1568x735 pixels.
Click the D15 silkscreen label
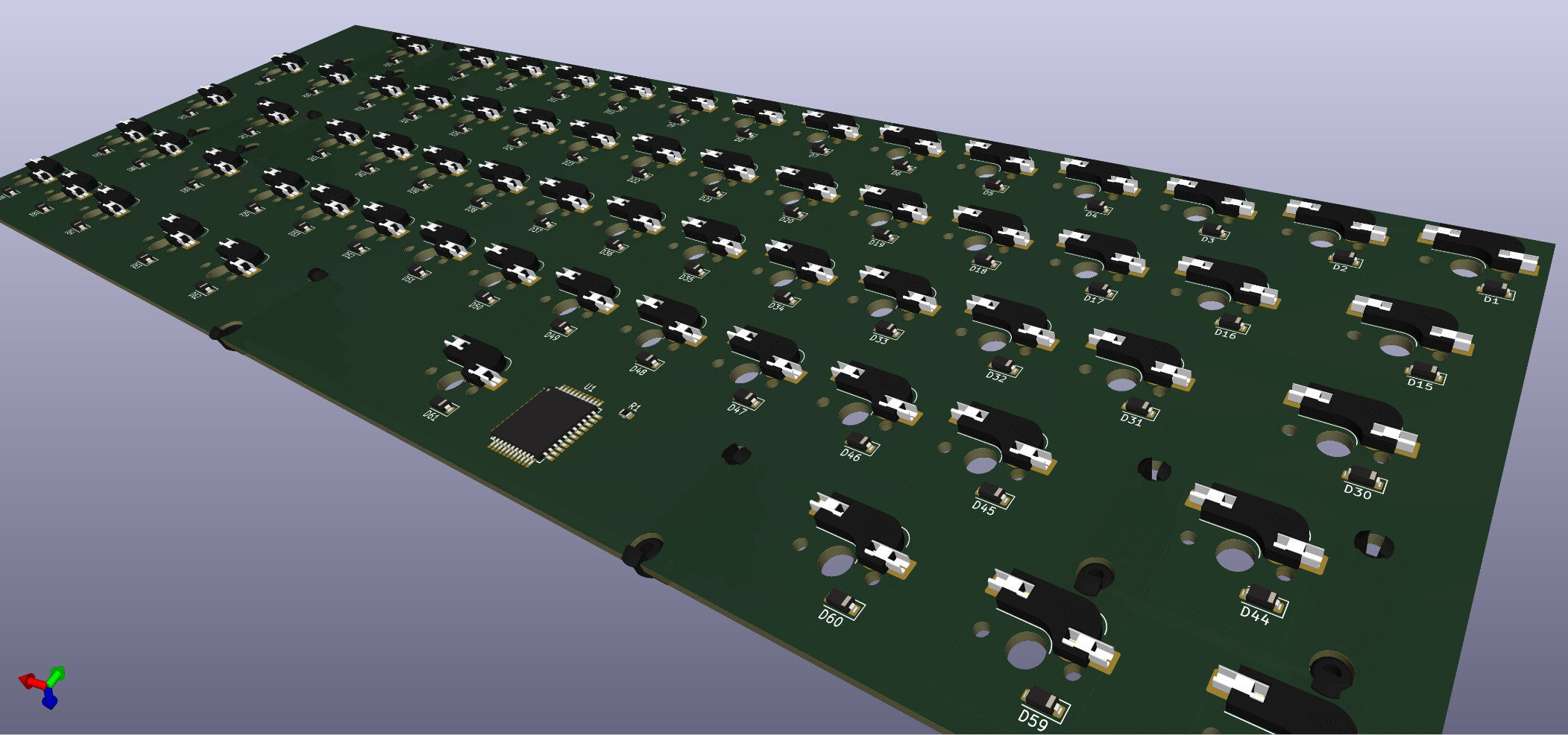1420,385
